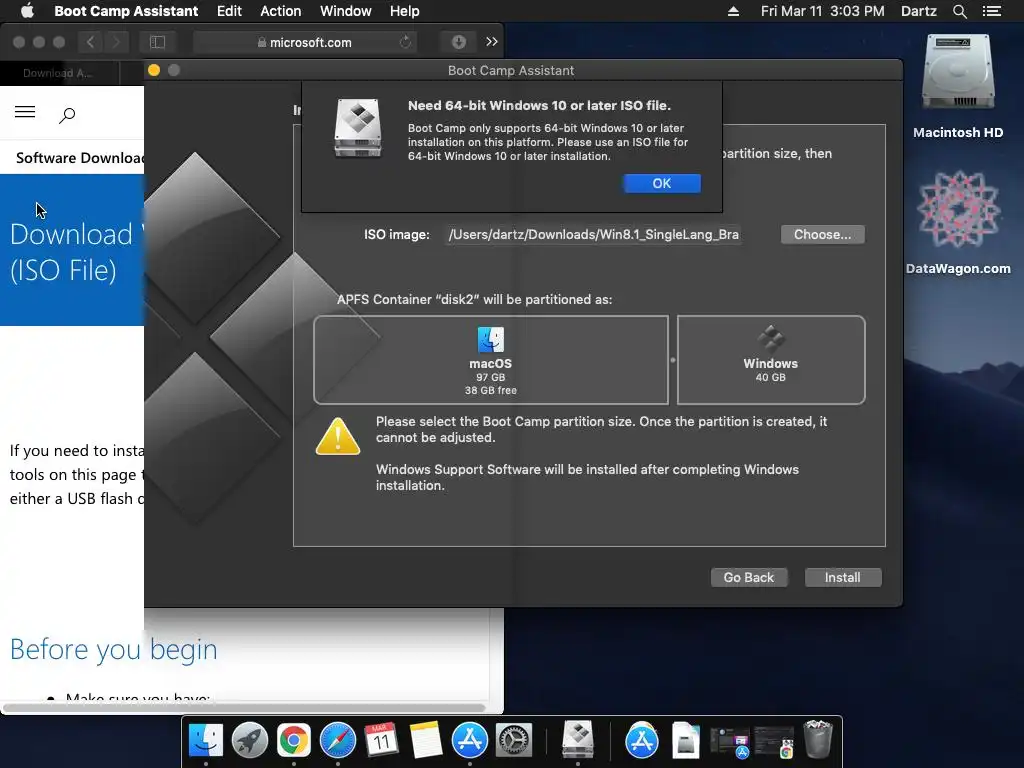
Task: Click OK in the ISO alert
Action: pos(662,184)
